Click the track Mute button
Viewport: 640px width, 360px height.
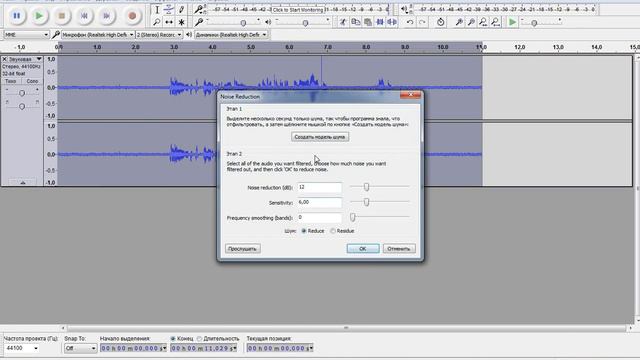point(11,81)
